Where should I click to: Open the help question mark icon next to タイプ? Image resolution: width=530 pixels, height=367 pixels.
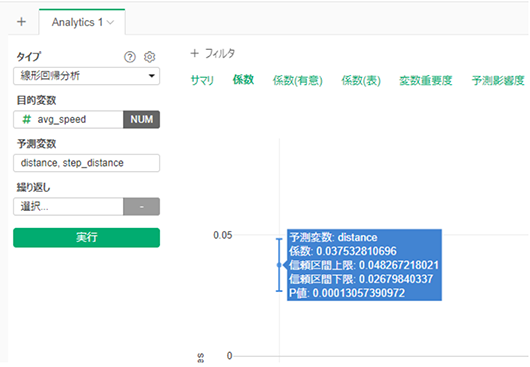[130, 57]
